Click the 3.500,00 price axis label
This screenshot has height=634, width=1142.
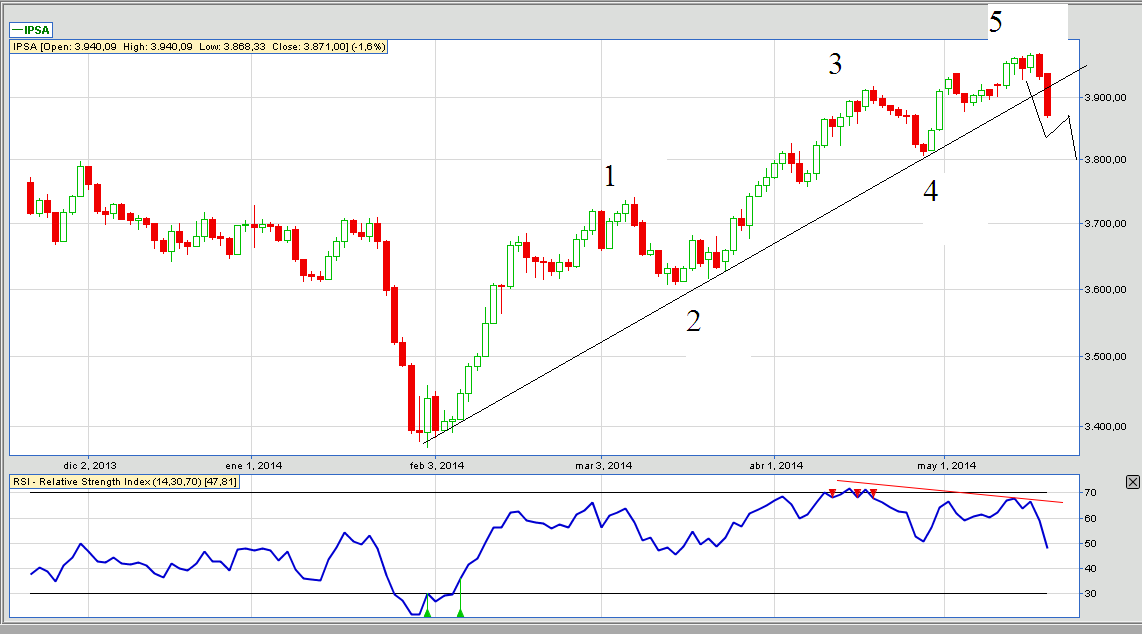coord(1105,357)
